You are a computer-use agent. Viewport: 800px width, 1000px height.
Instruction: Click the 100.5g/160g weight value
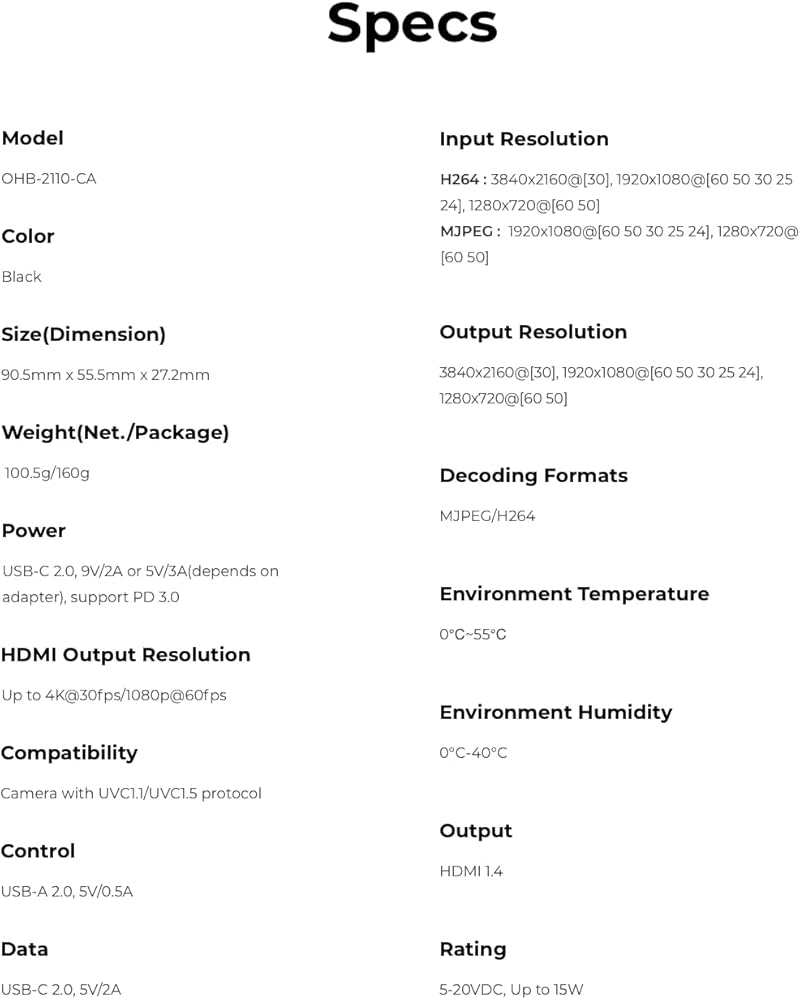click(47, 473)
